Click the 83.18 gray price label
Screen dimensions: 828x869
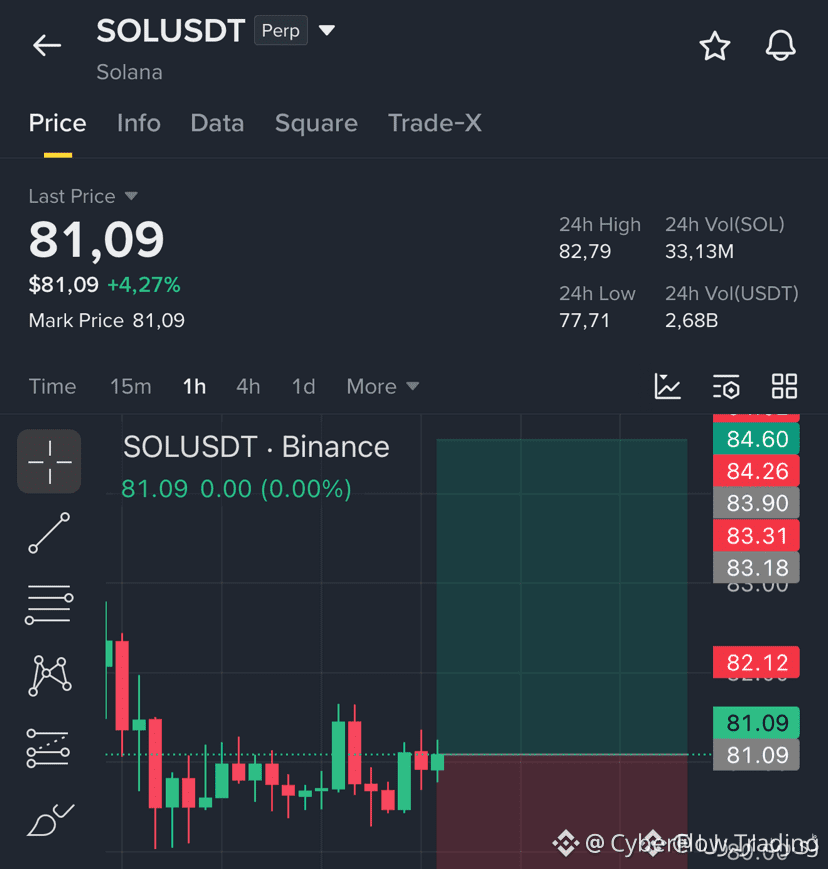tap(757, 568)
